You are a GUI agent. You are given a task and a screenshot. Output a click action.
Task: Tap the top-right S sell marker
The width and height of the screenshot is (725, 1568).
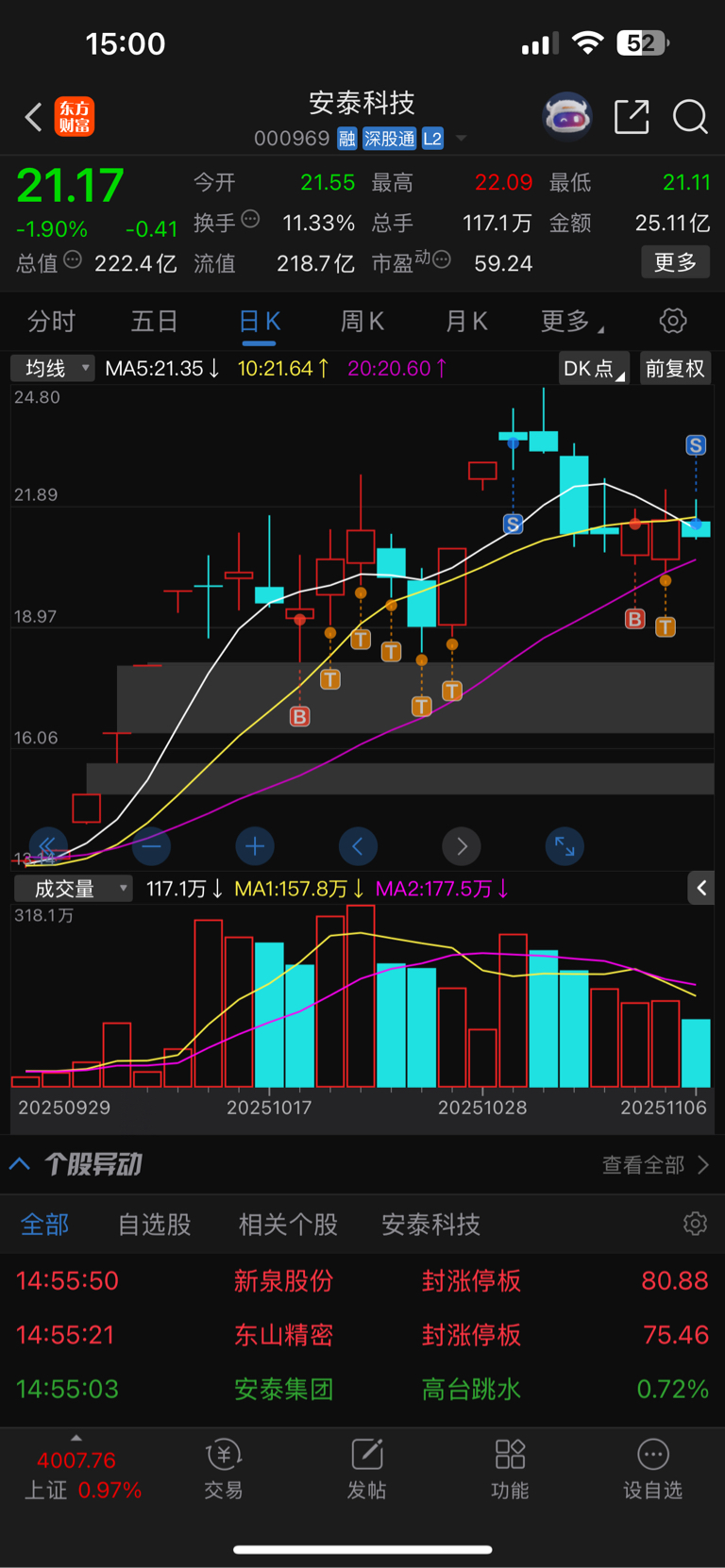[696, 445]
